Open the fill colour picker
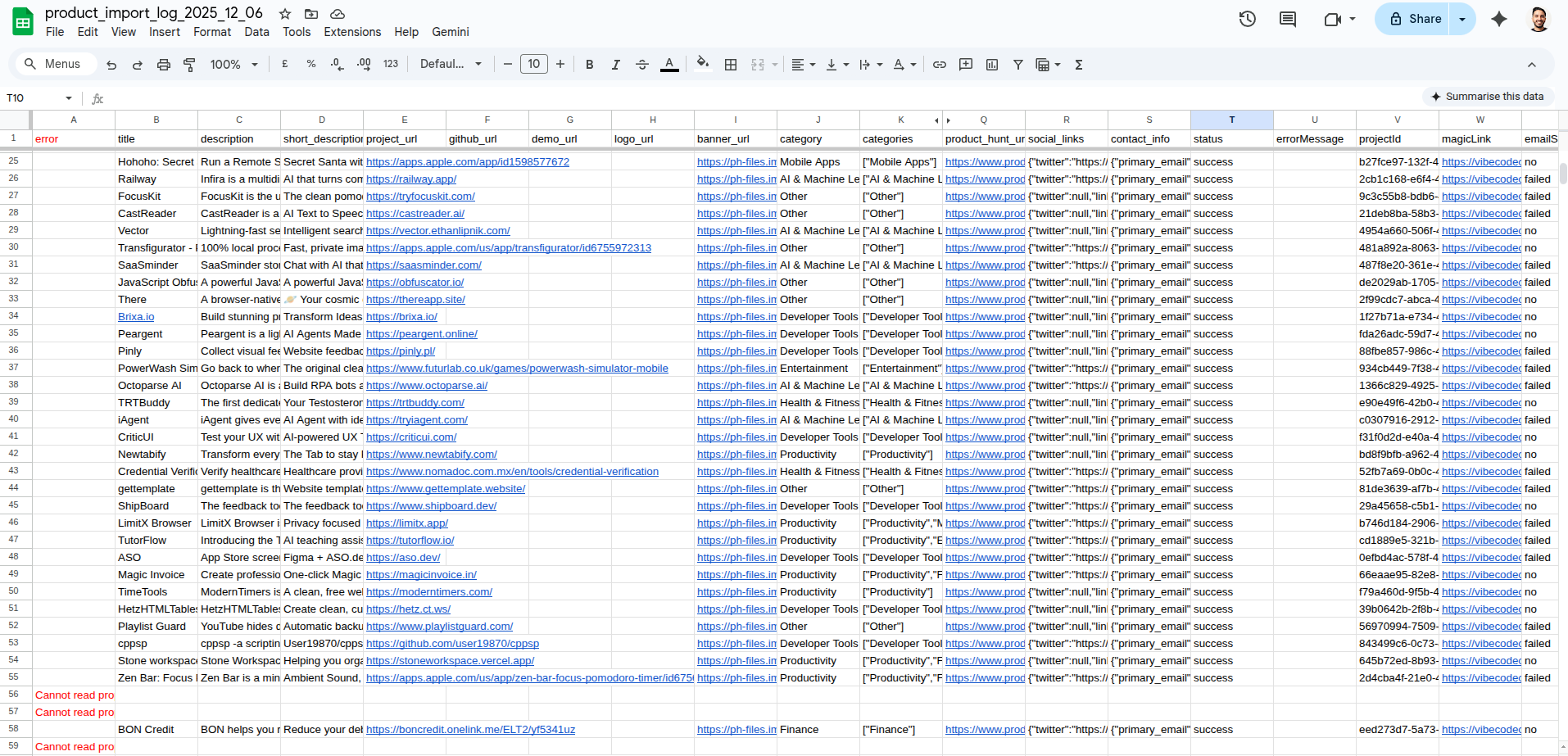The image size is (1568, 756). [x=703, y=64]
